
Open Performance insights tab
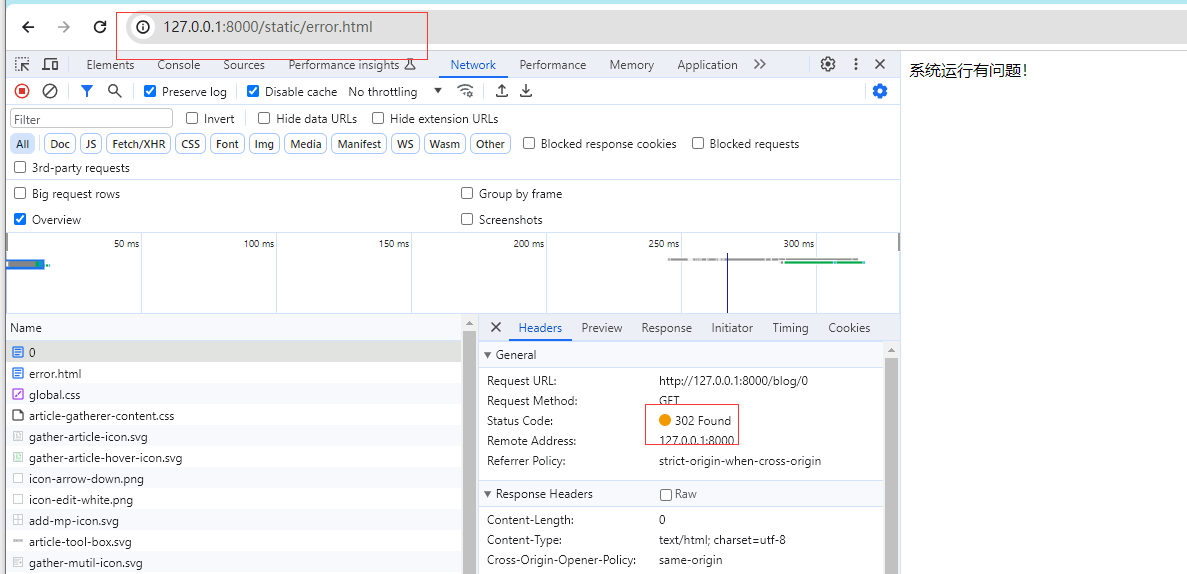click(x=352, y=64)
